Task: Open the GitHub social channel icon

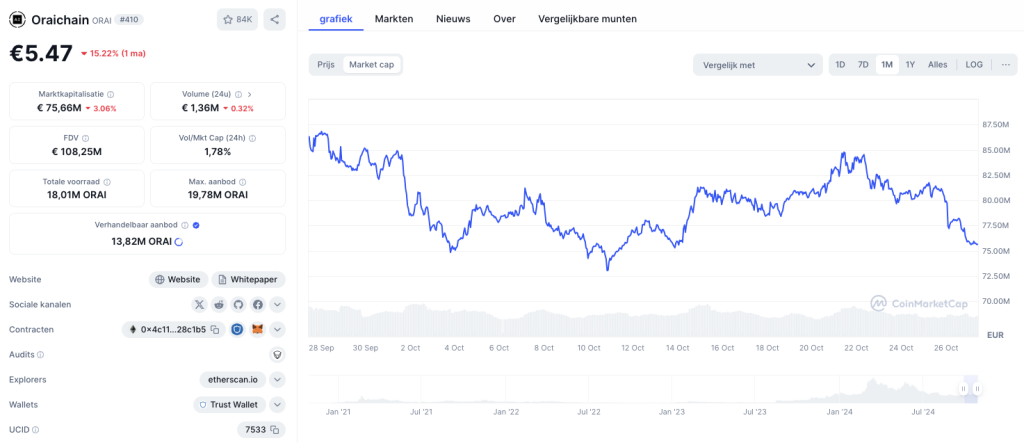Action: click(x=238, y=304)
